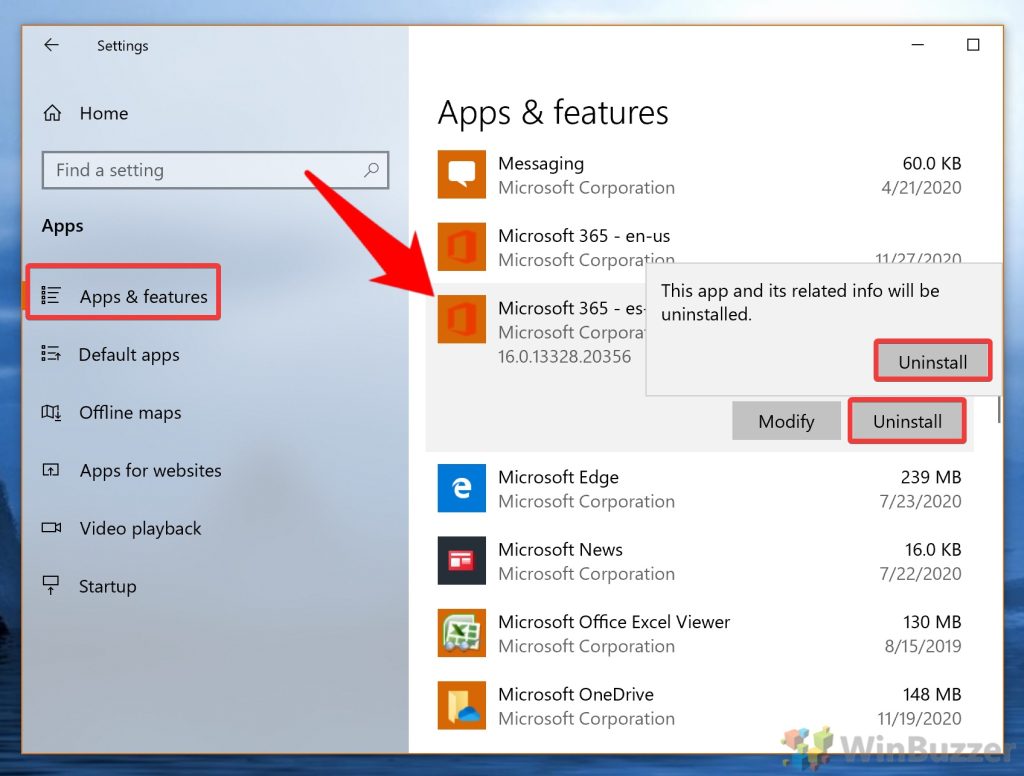
Task: Click Modify for Microsoft 365
Action: [786, 421]
